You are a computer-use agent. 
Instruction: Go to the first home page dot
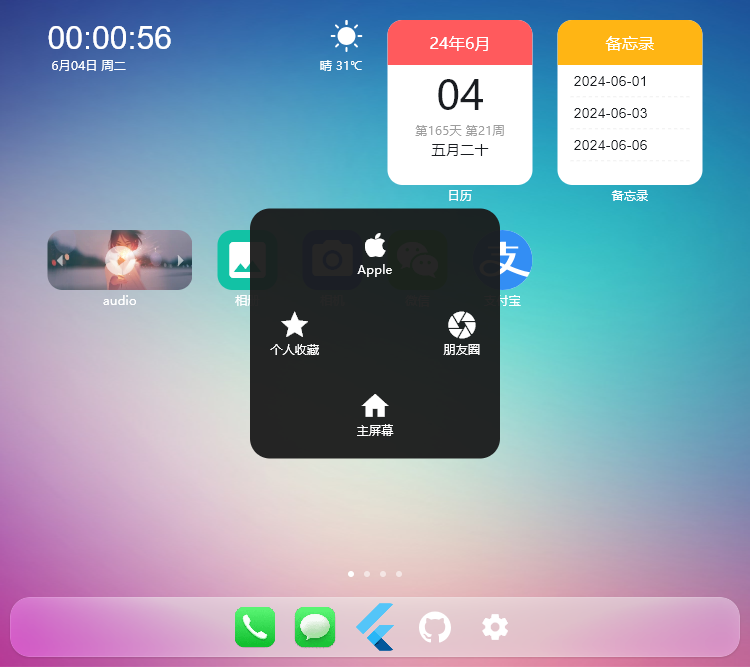point(351,574)
